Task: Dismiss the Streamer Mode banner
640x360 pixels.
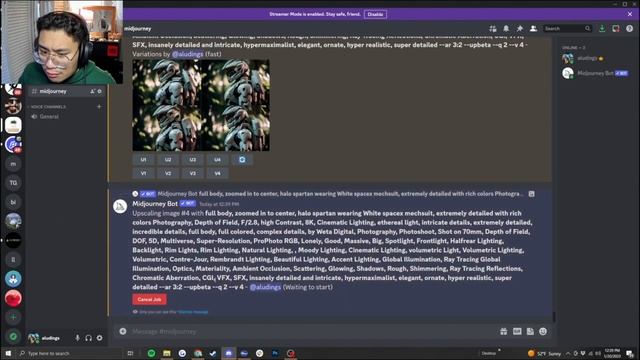Action: point(630,14)
